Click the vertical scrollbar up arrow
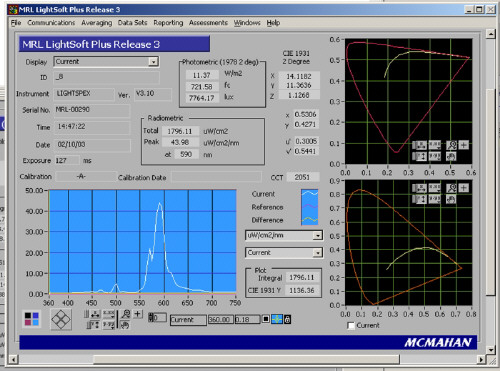The width and height of the screenshot is (500, 371). (x=490, y=34)
